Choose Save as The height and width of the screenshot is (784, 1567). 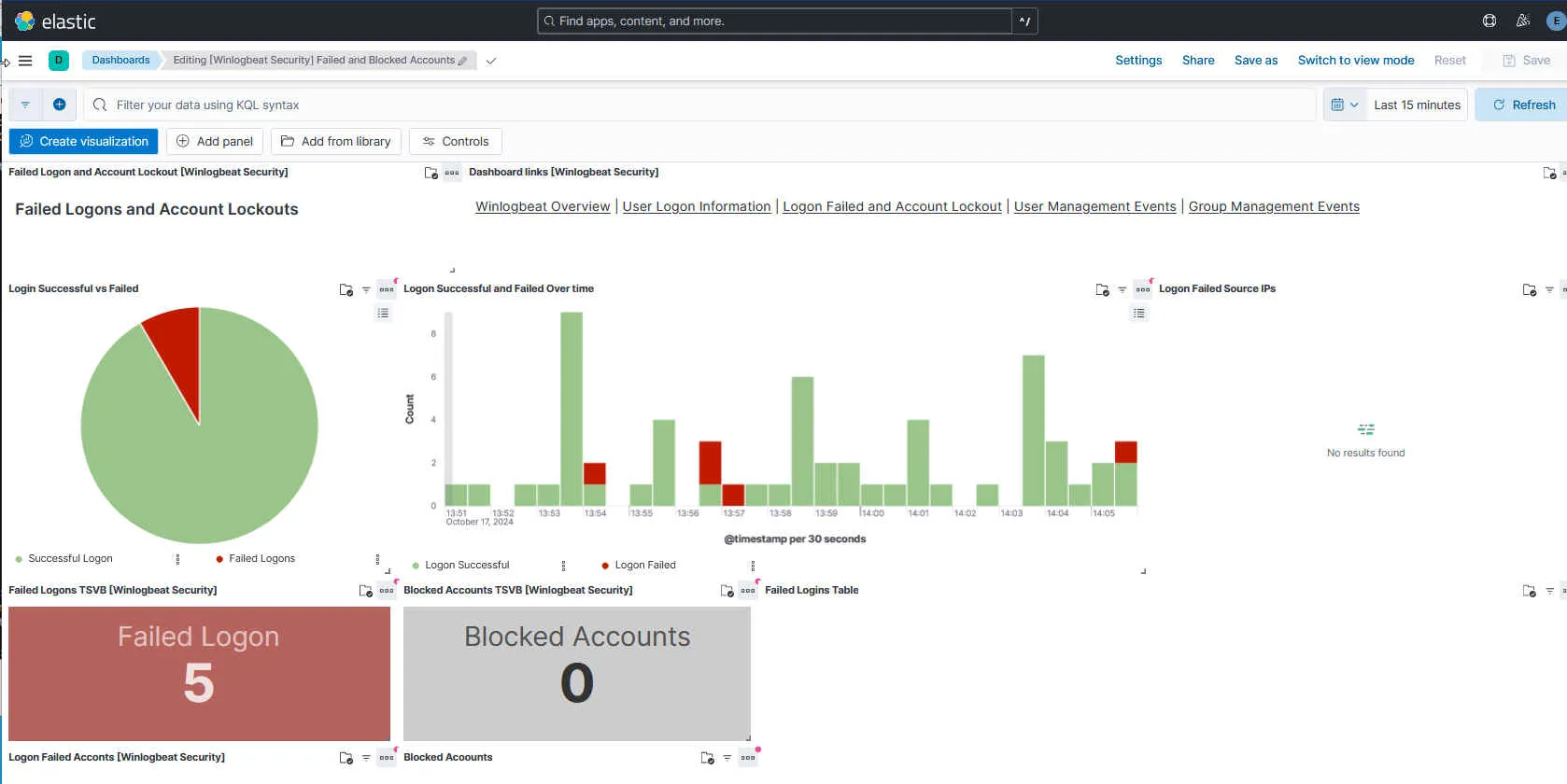click(1256, 60)
